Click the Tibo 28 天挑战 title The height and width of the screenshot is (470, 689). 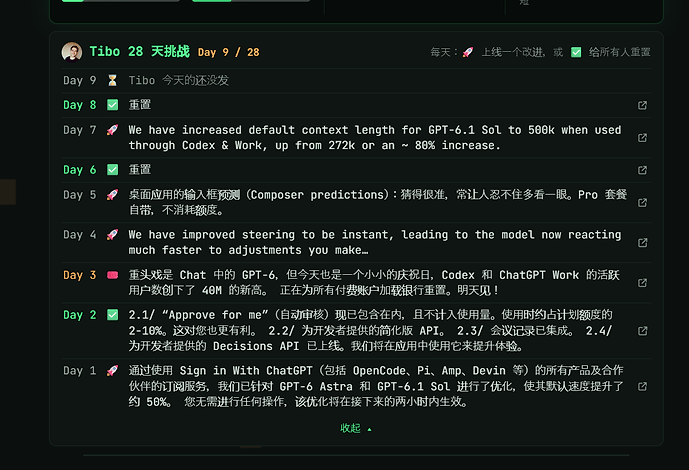(139, 51)
